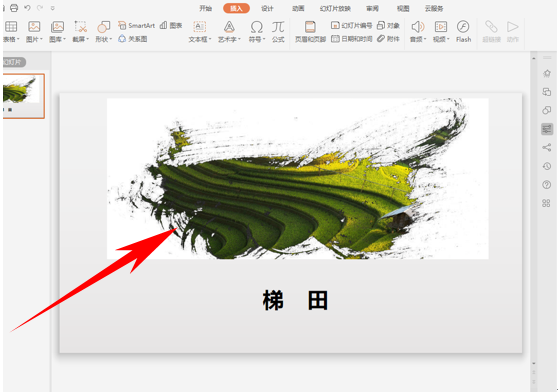Click the 形状 (Shapes) icon
This screenshot has width=558, height=392.
click(104, 27)
